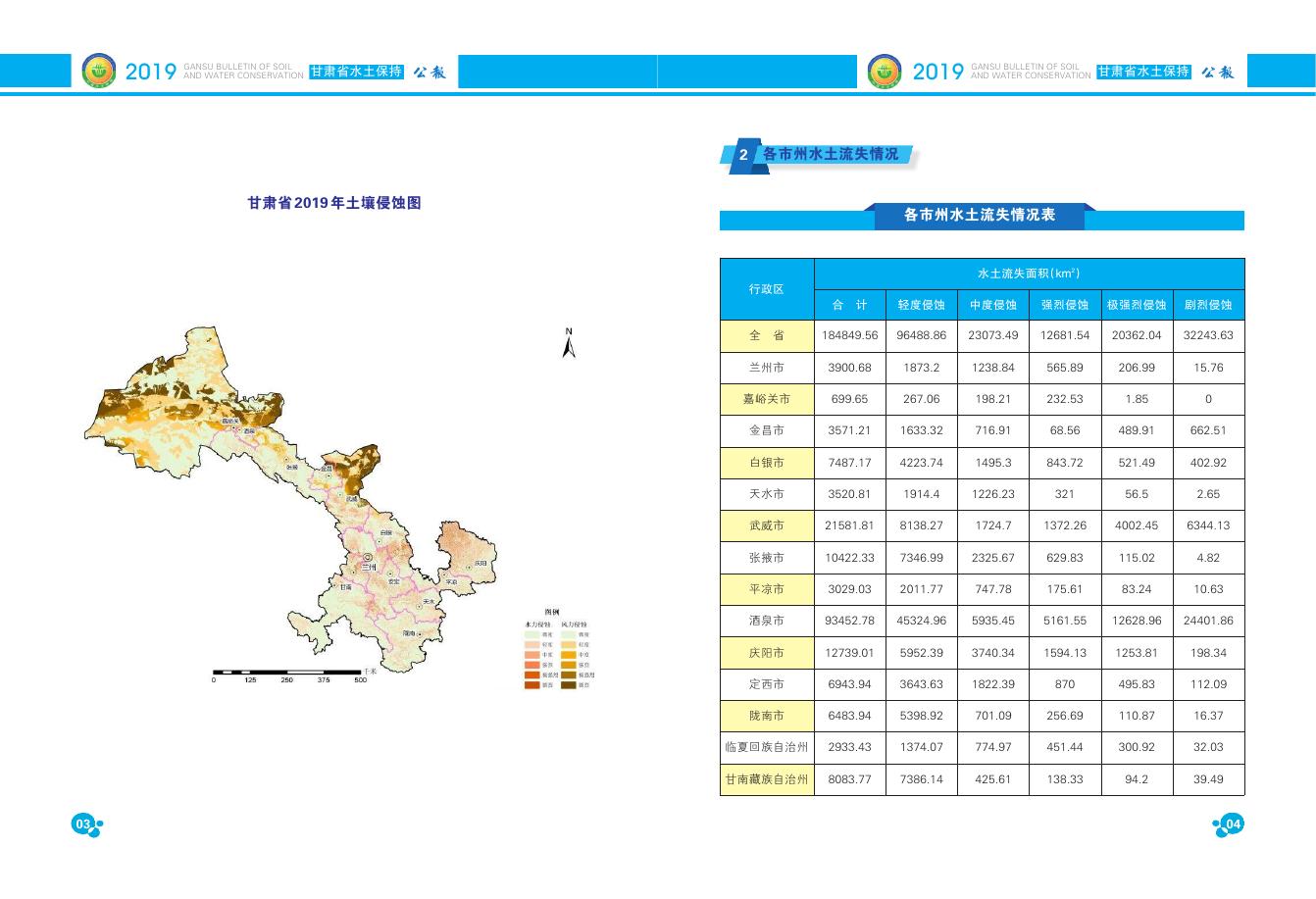Click the 强烈侵蚀 column header
1316x899 pixels.
(1065, 305)
